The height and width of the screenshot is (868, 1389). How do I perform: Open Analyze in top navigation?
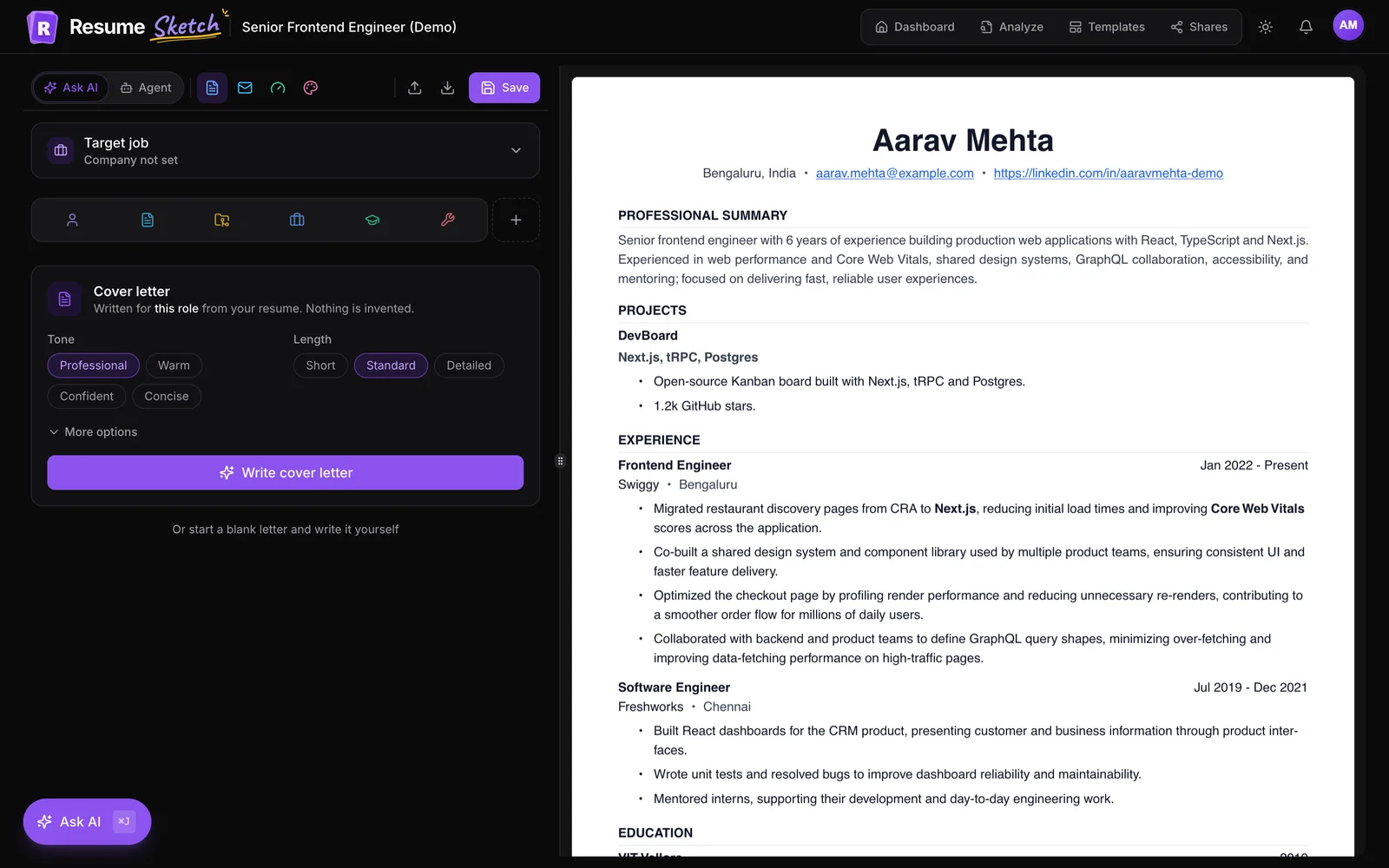coord(1012,27)
